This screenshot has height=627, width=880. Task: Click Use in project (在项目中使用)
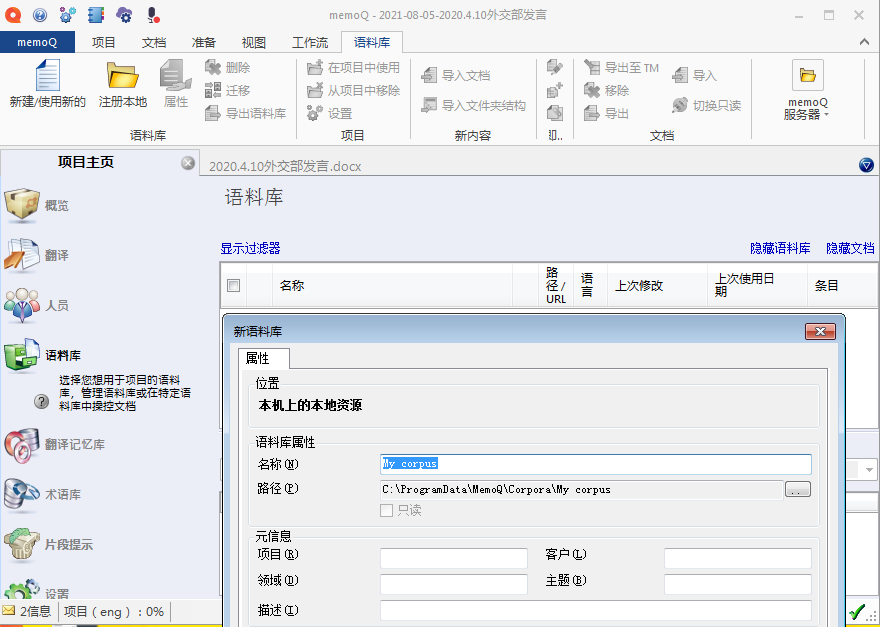pyautogui.click(x=354, y=67)
